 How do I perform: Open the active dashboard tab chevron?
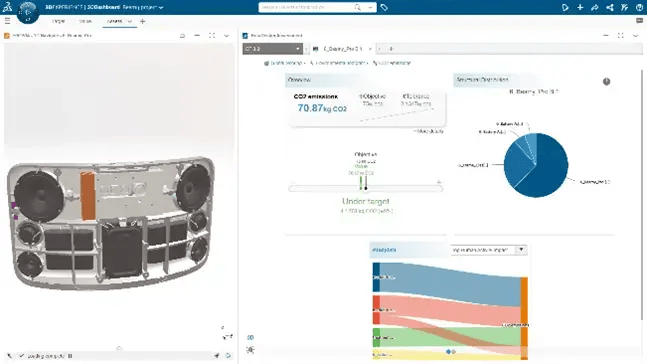130,21
